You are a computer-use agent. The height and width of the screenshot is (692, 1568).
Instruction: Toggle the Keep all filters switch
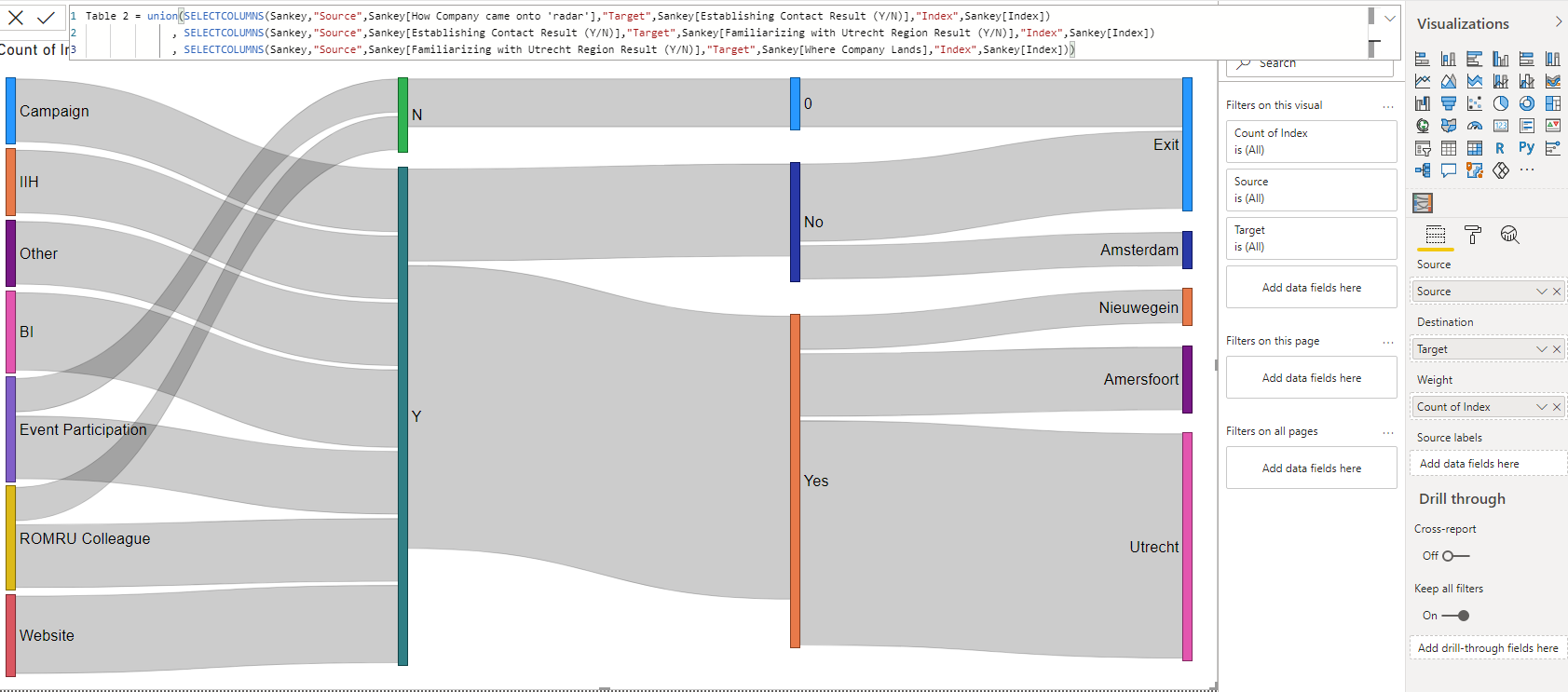click(1455, 616)
